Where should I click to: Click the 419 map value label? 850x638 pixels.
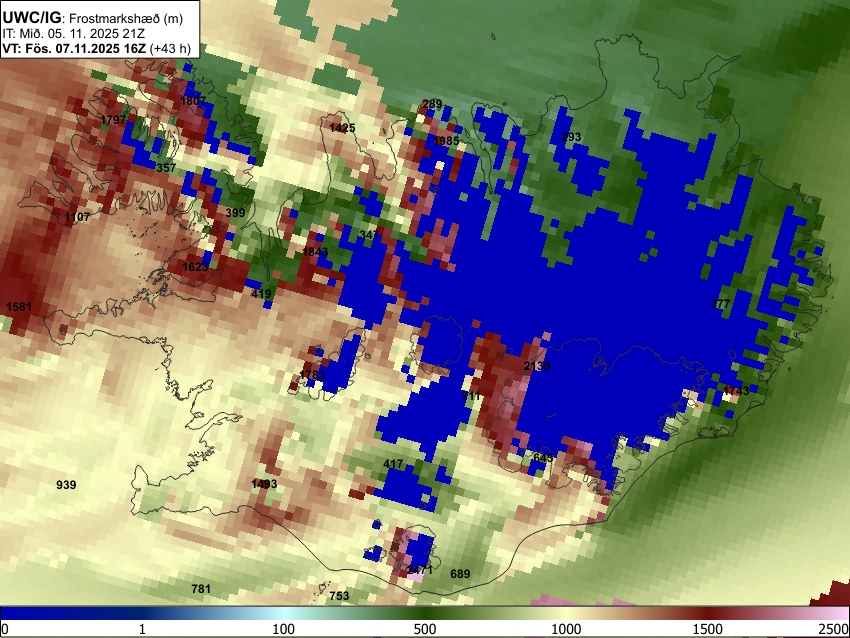click(261, 294)
